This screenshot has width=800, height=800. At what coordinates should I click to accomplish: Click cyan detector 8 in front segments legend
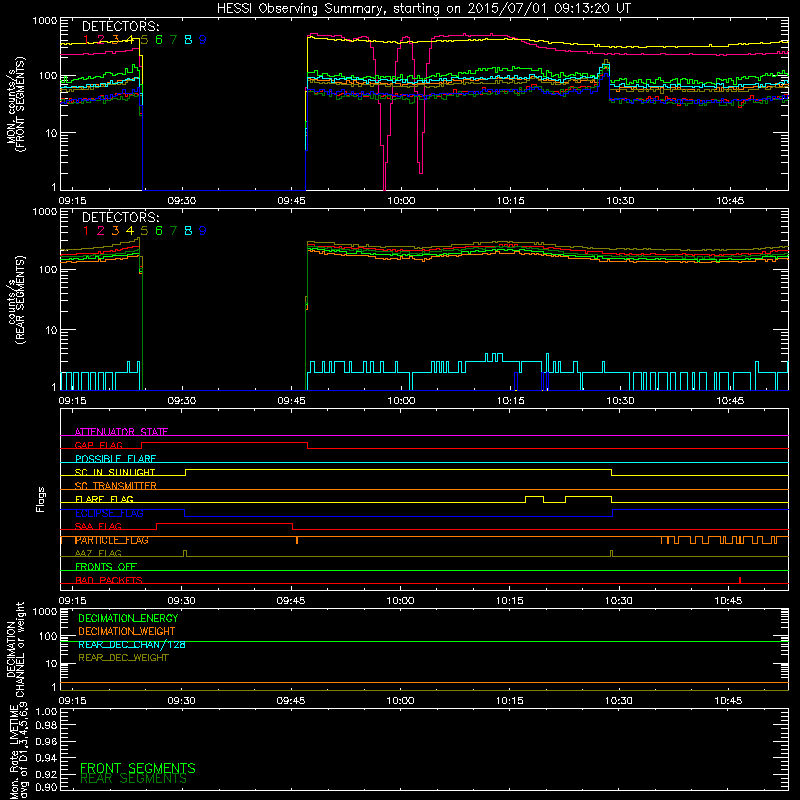(x=188, y=39)
